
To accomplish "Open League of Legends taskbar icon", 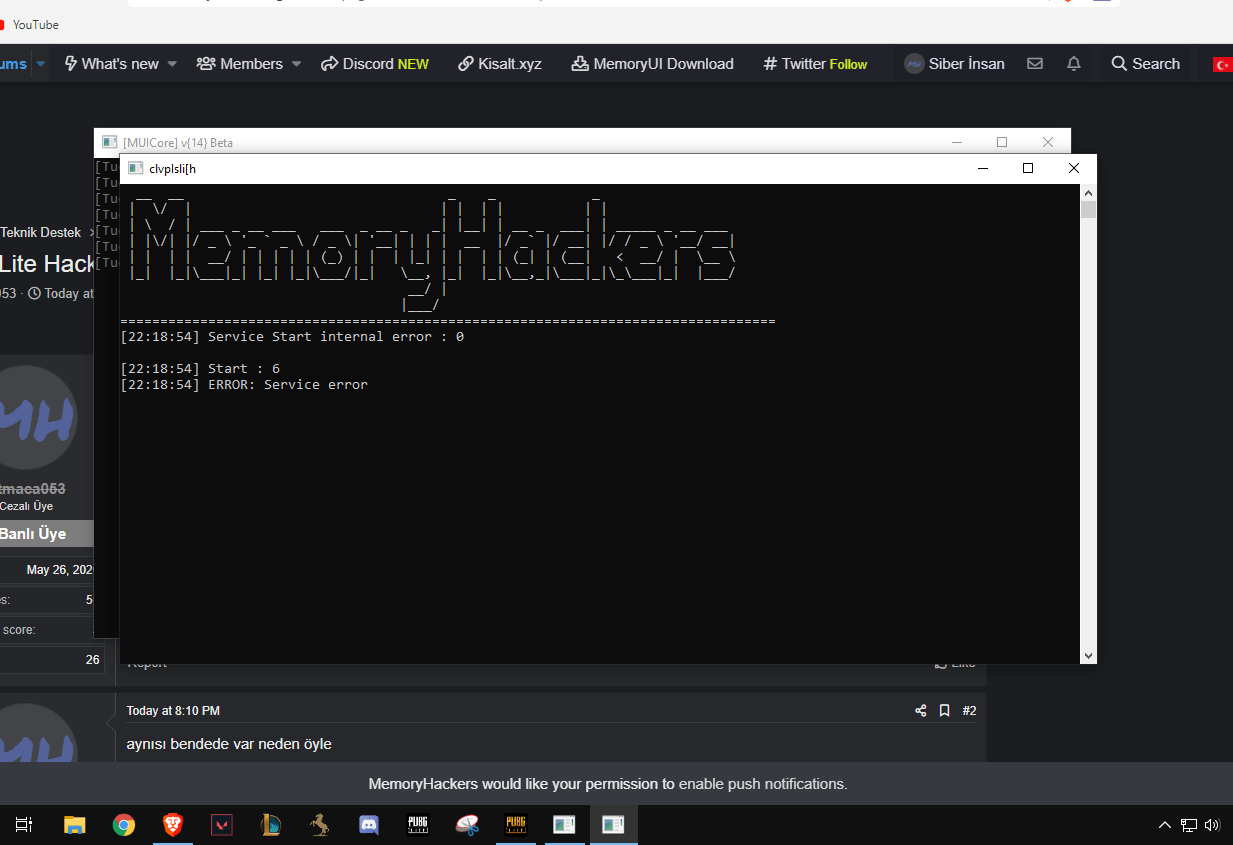I will tap(271, 825).
